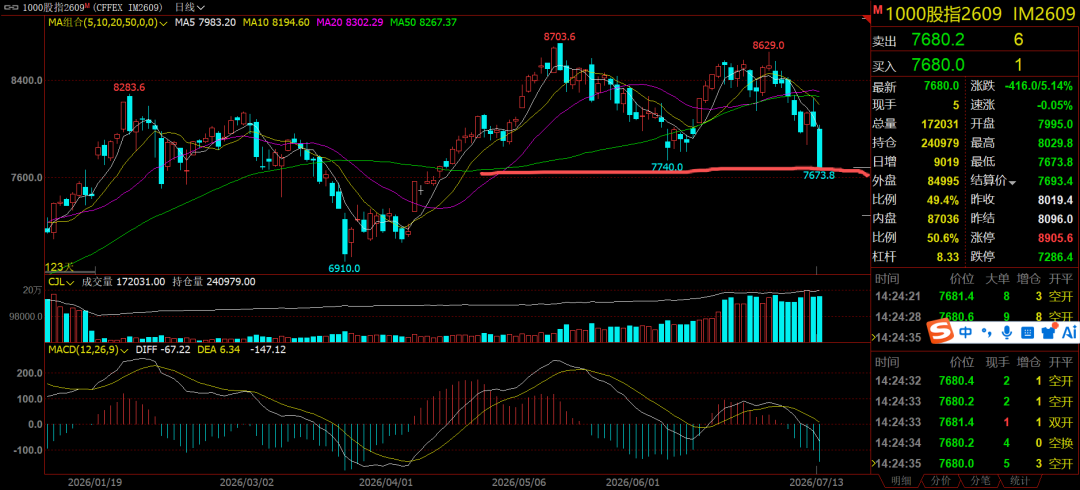The image size is (1080, 490).
Task: Click the MA5 7983.20 value
Action: tap(205, 22)
